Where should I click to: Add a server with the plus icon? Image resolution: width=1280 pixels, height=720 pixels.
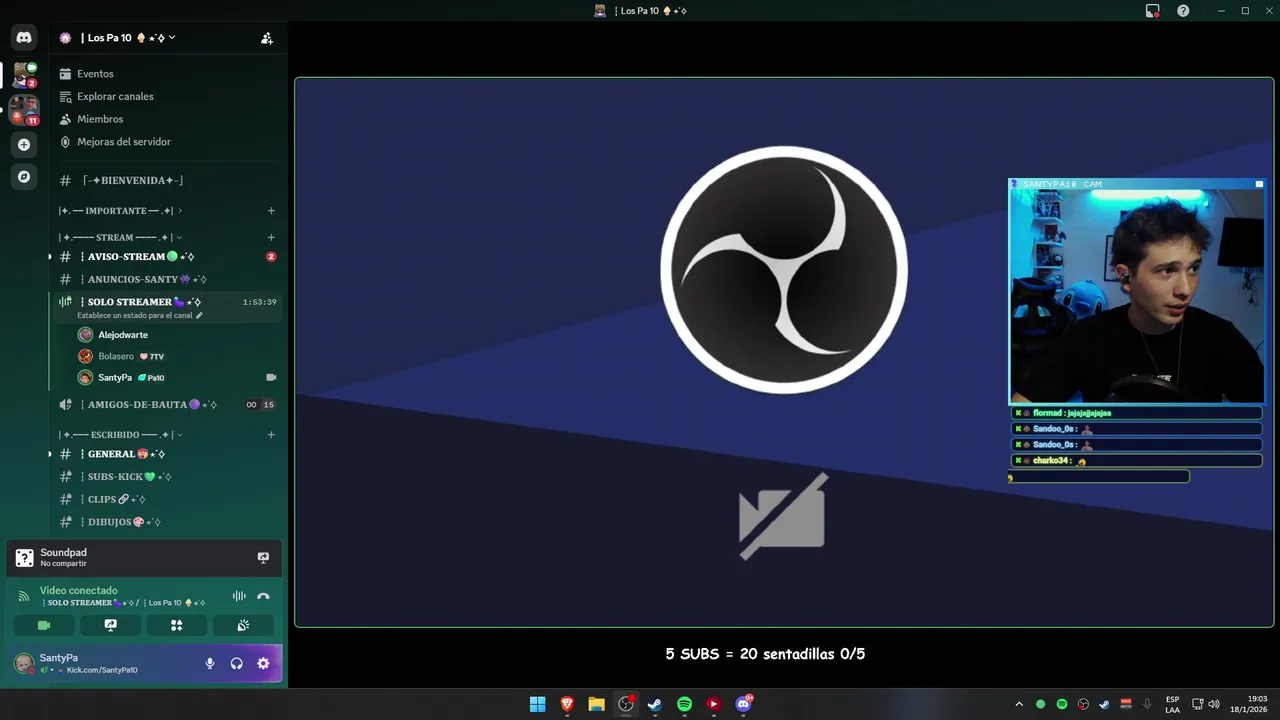pos(24,144)
